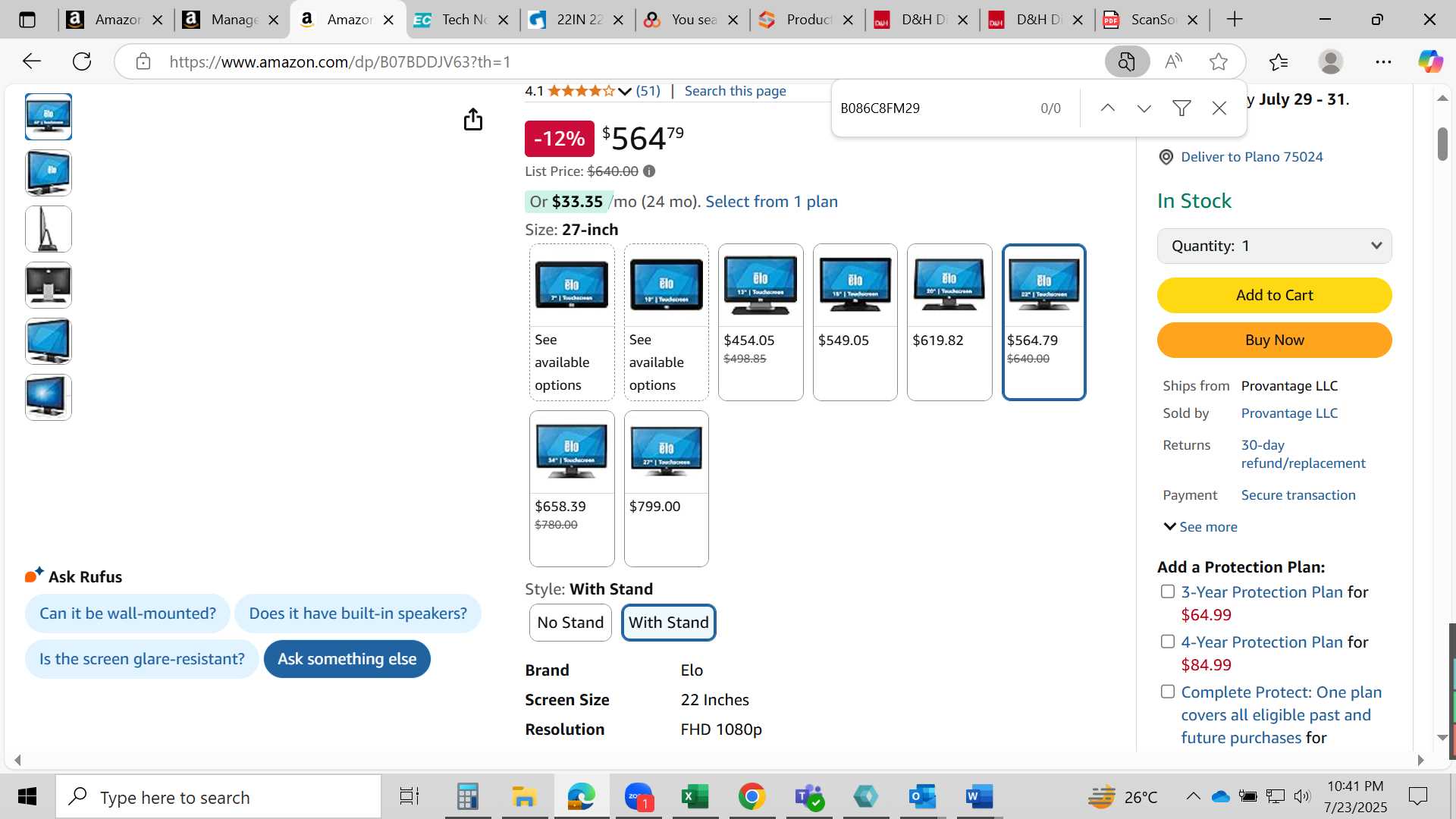1456x819 pixels.
Task: Open Zoom from the taskbar
Action: 639,797
